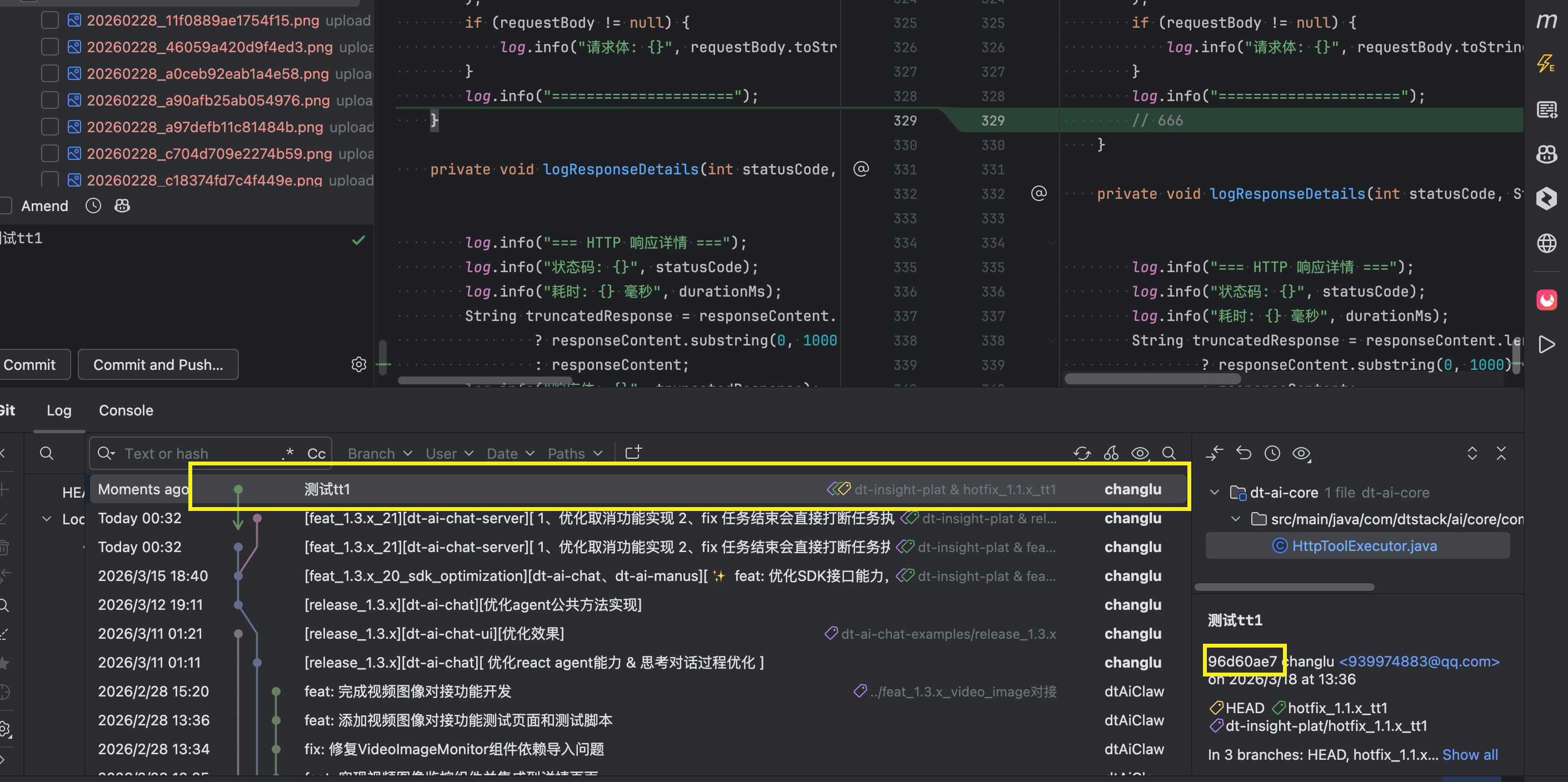This screenshot has width=1568, height=782.
Task: Collapse all with X arrows icon
Action: 1501,453
